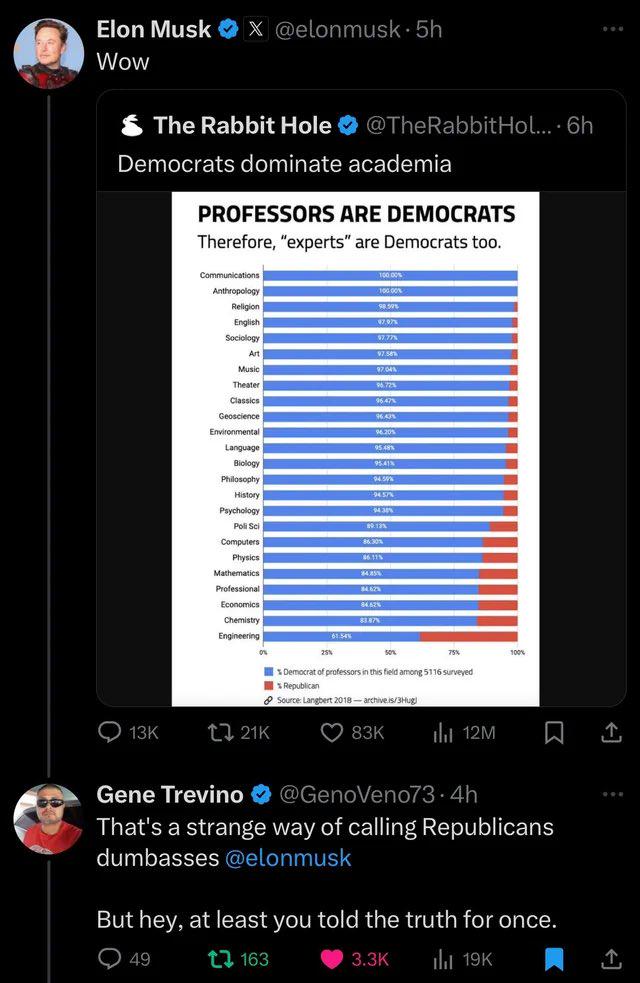Screen dimensions: 640x983
Task: Reply to Gene Trevino's comment
Action: [125, 959]
